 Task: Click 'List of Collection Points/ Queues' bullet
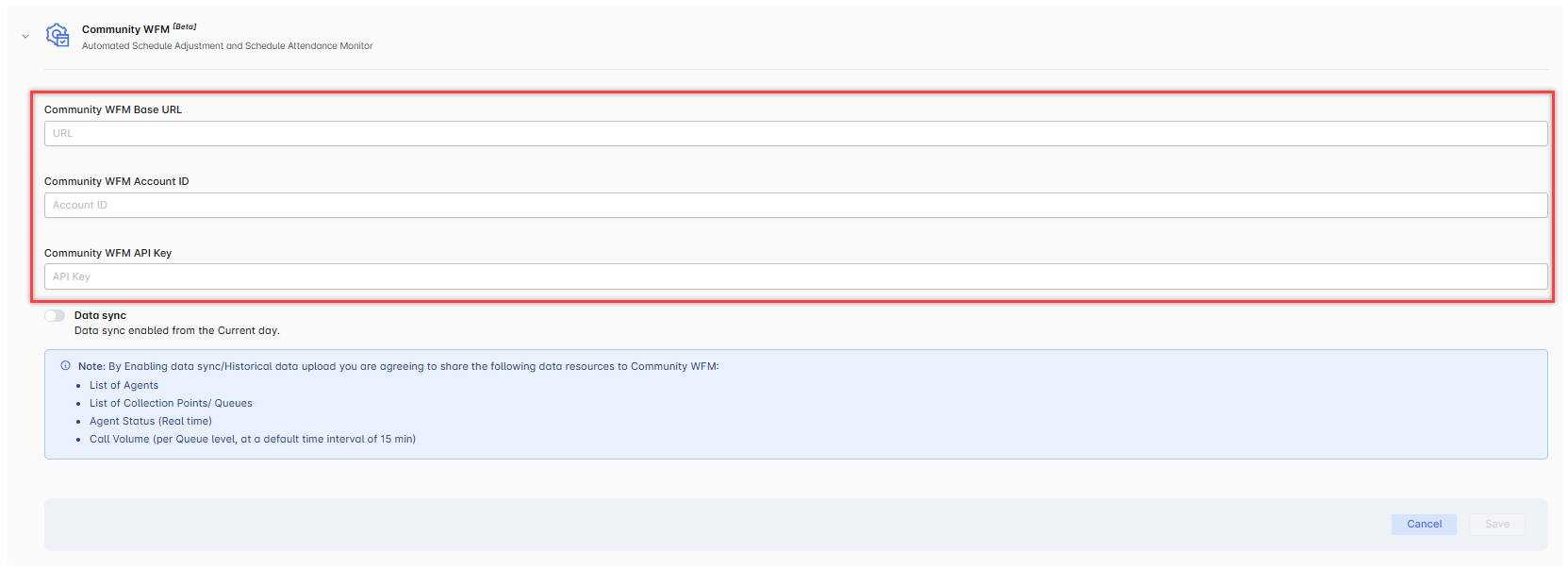(171, 403)
